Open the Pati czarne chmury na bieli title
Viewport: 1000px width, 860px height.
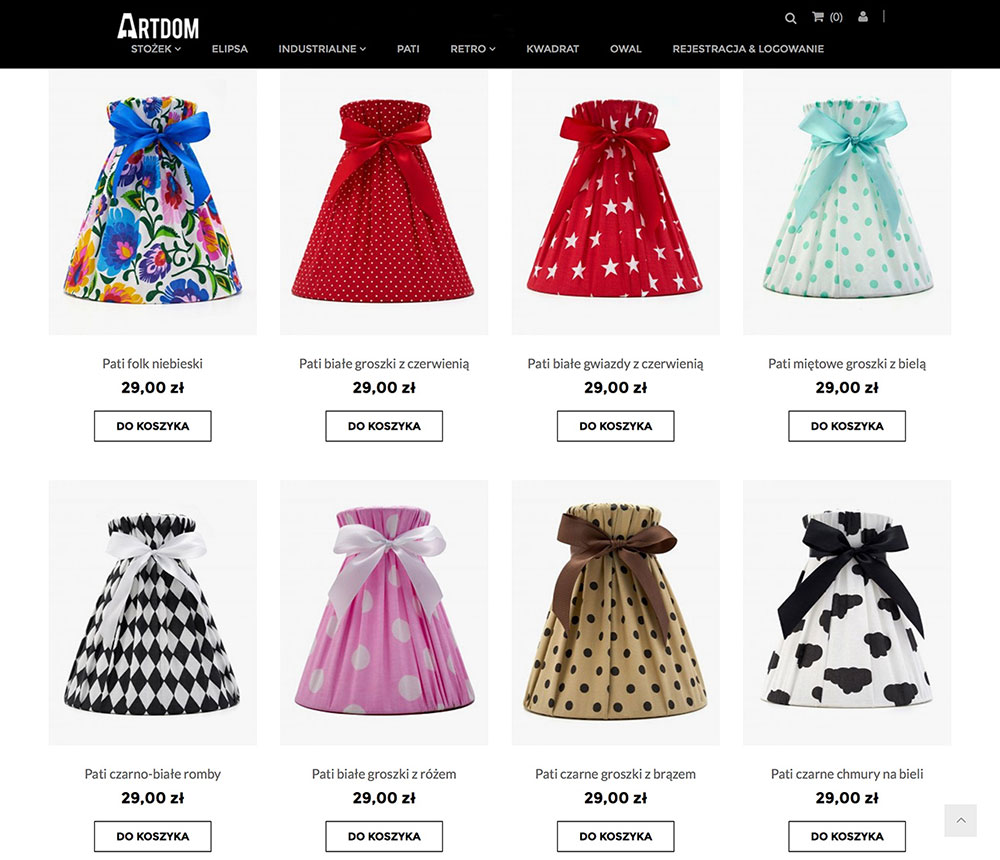tap(847, 774)
